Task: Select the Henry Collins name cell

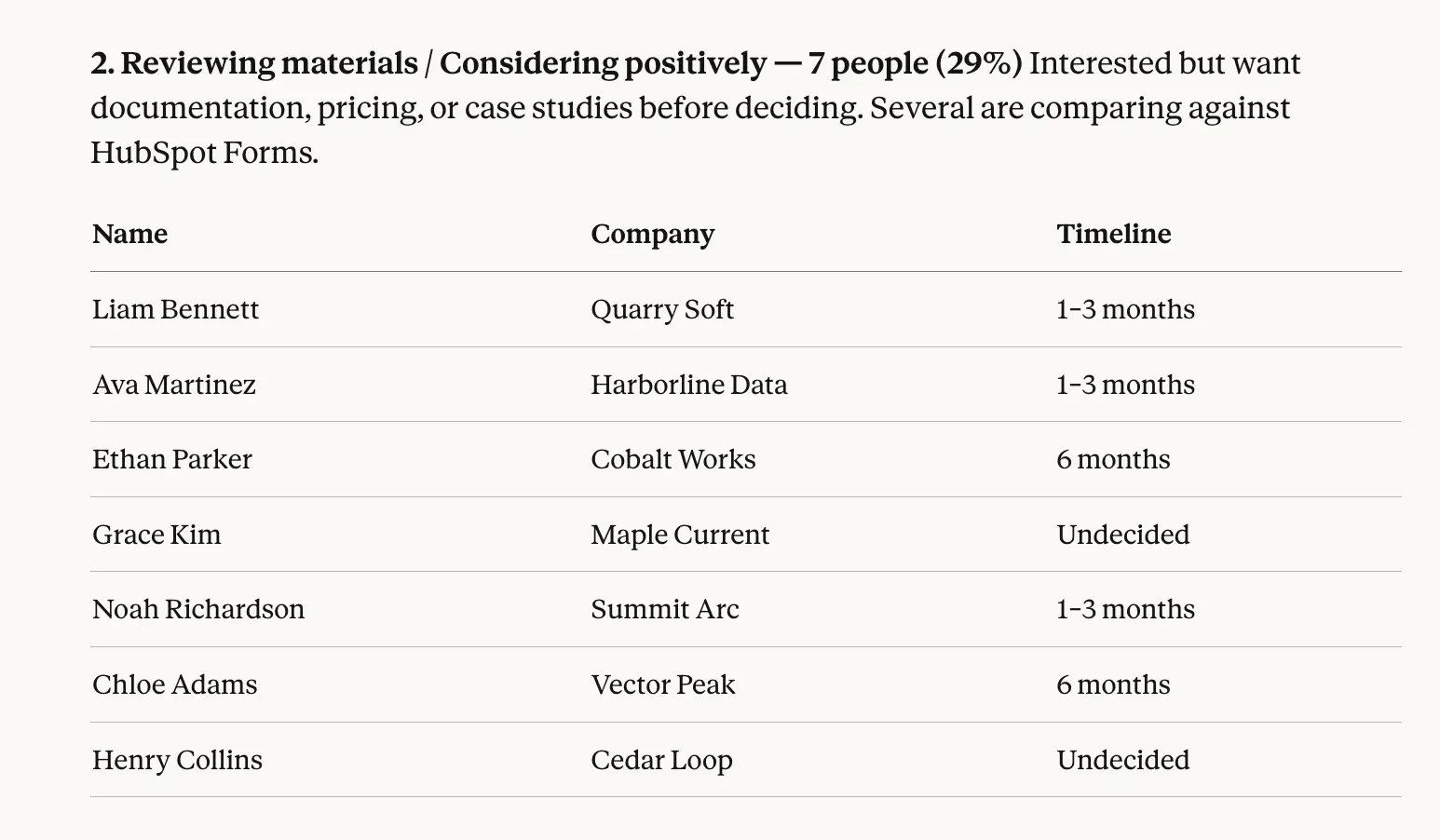Action: coord(177,760)
